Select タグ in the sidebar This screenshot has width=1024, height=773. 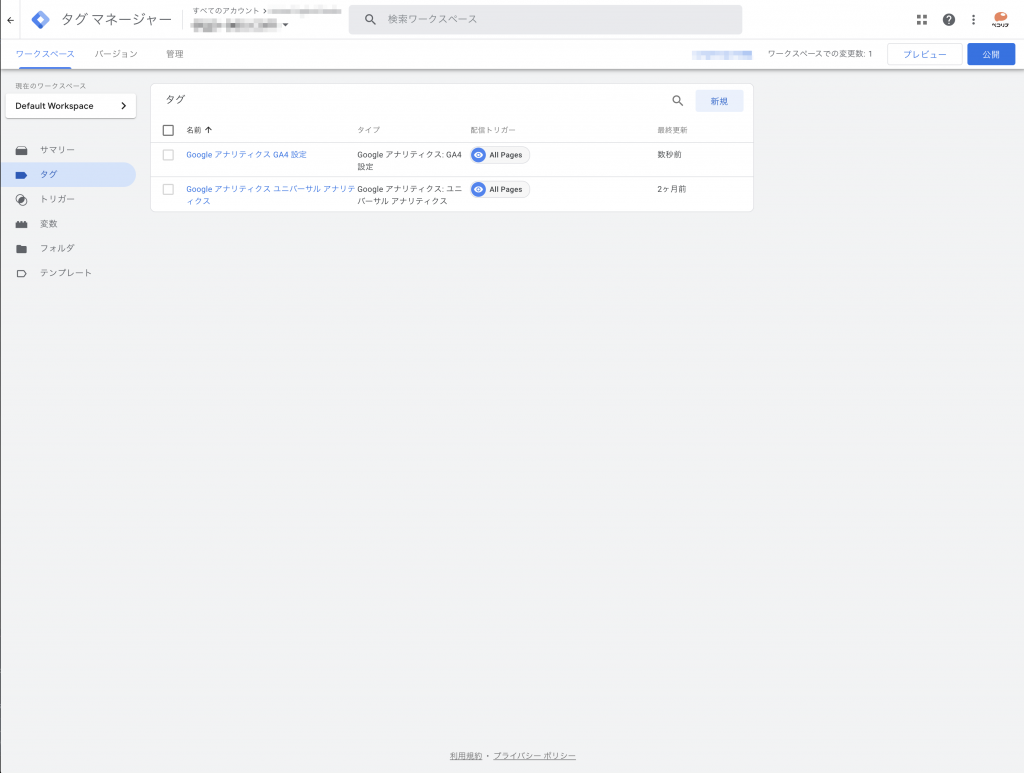tap(68, 175)
